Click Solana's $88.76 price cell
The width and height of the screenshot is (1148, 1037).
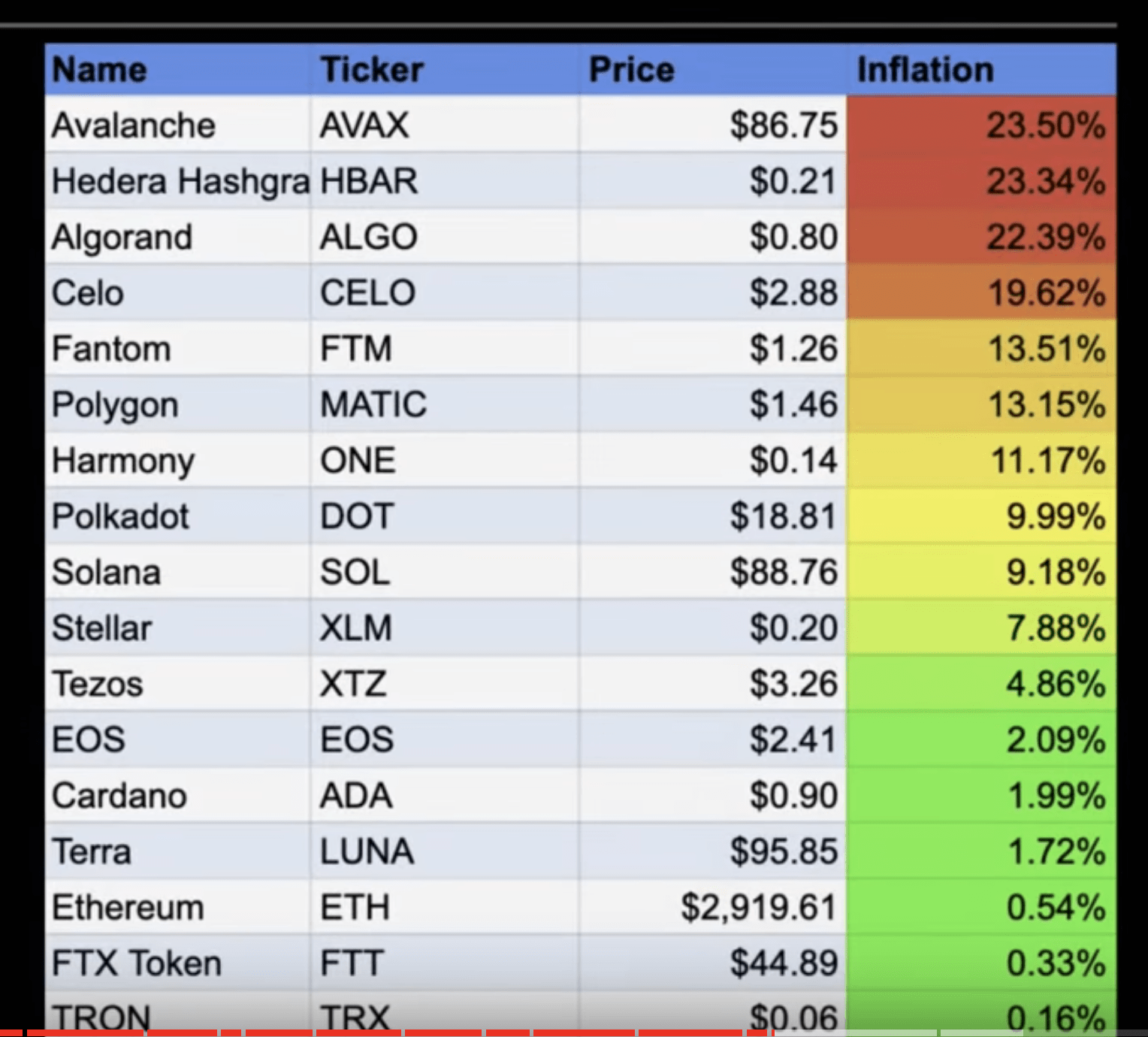[713, 572]
